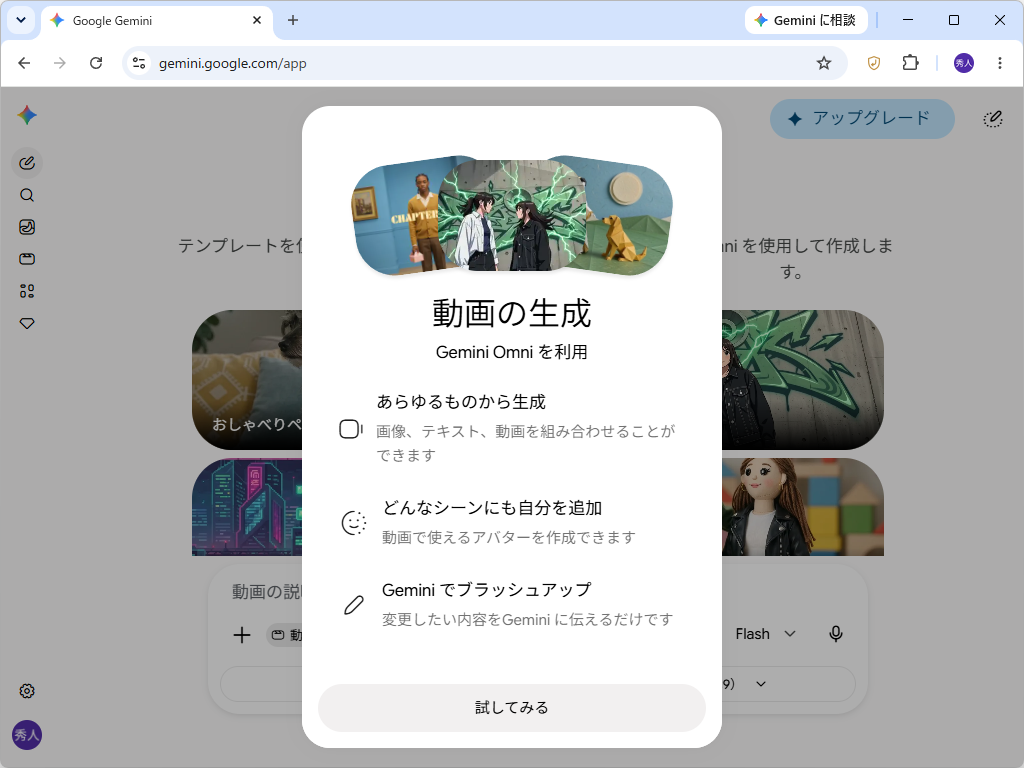1024x768 pixels.
Task: Select the clay doll template thumbnail
Action: pyautogui.click(x=803, y=507)
